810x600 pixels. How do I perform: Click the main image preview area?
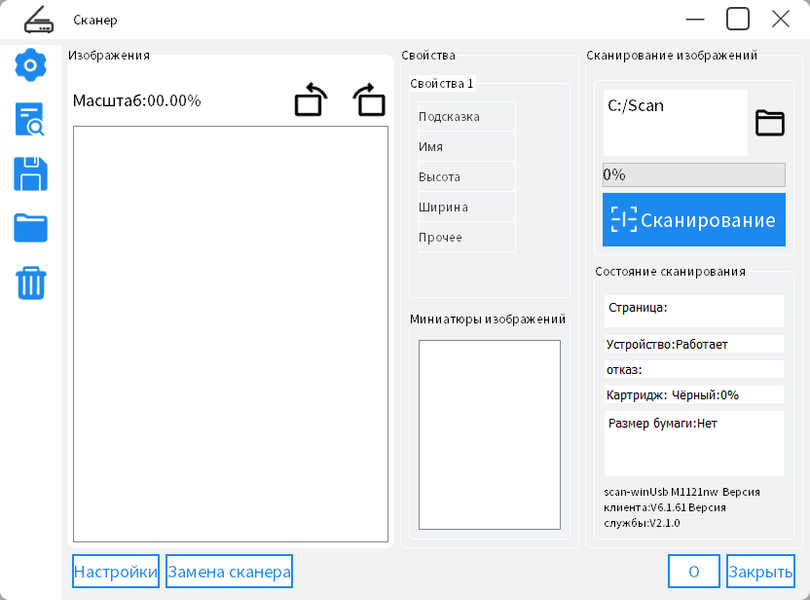coord(230,334)
